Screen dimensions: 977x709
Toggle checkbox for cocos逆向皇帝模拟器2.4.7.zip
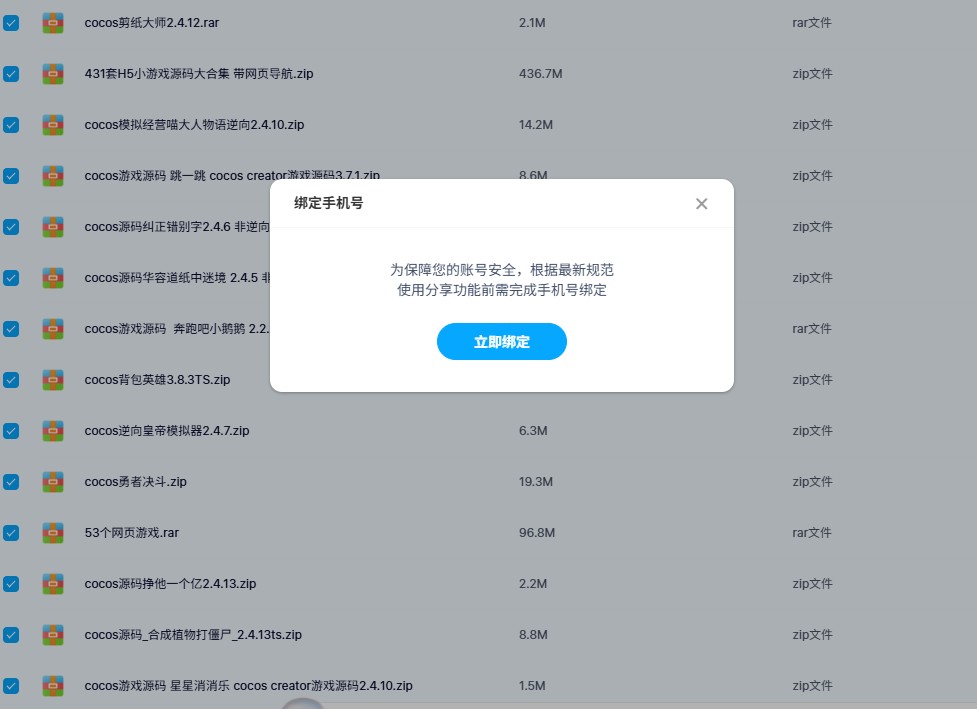[x=11, y=431]
